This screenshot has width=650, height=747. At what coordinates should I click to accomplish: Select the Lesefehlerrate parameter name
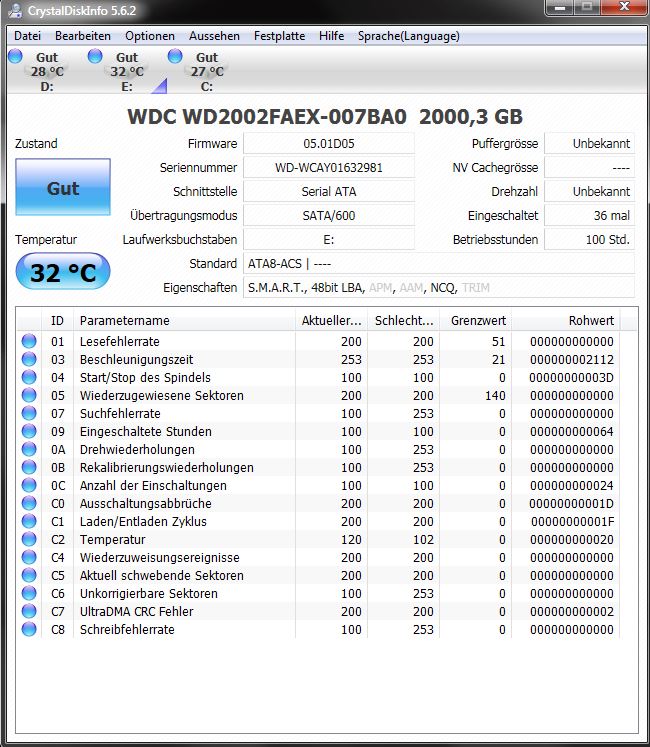(120, 342)
